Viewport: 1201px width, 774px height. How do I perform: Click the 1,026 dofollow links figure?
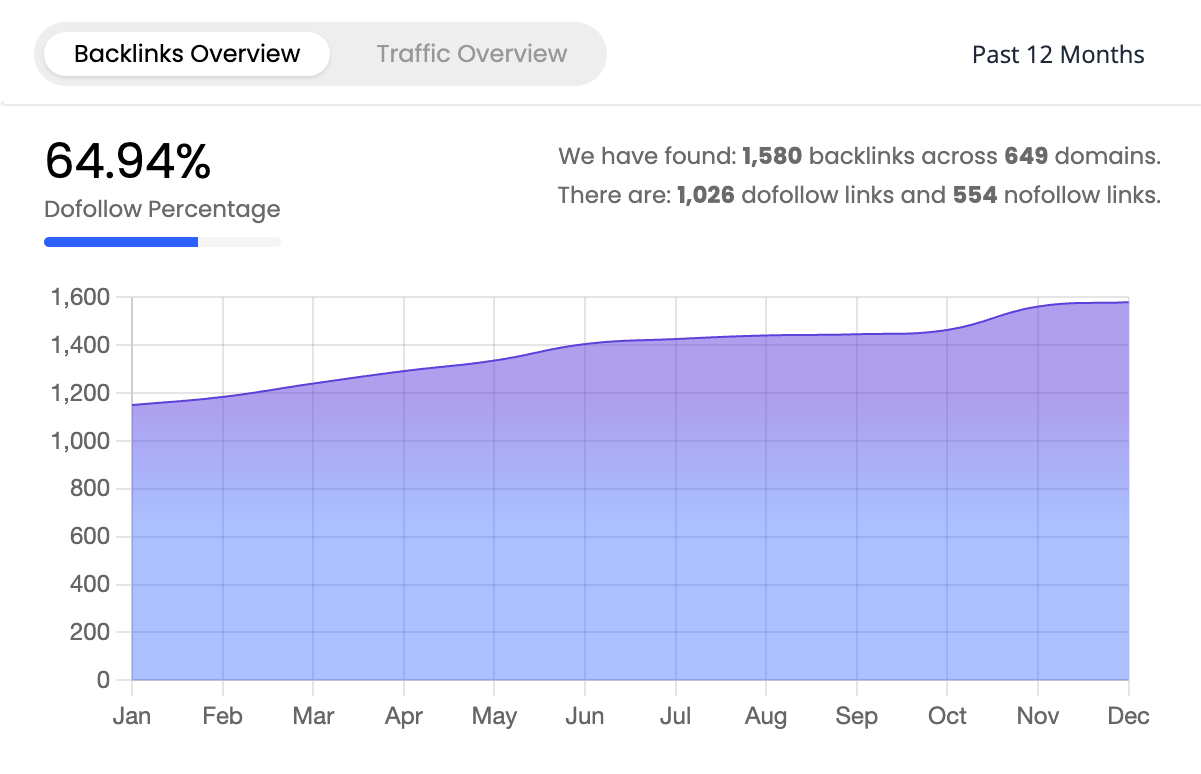pyautogui.click(x=706, y=195)
